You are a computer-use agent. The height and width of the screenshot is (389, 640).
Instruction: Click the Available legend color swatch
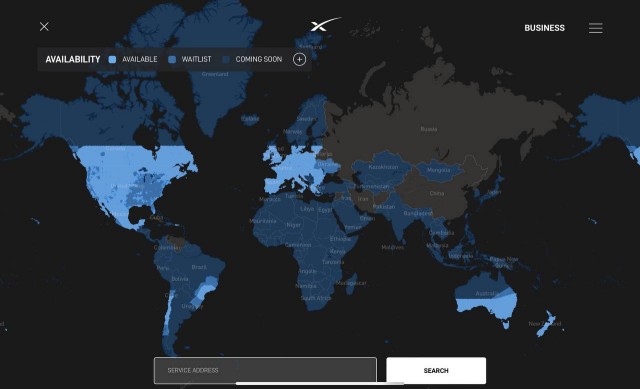(112, 60)
